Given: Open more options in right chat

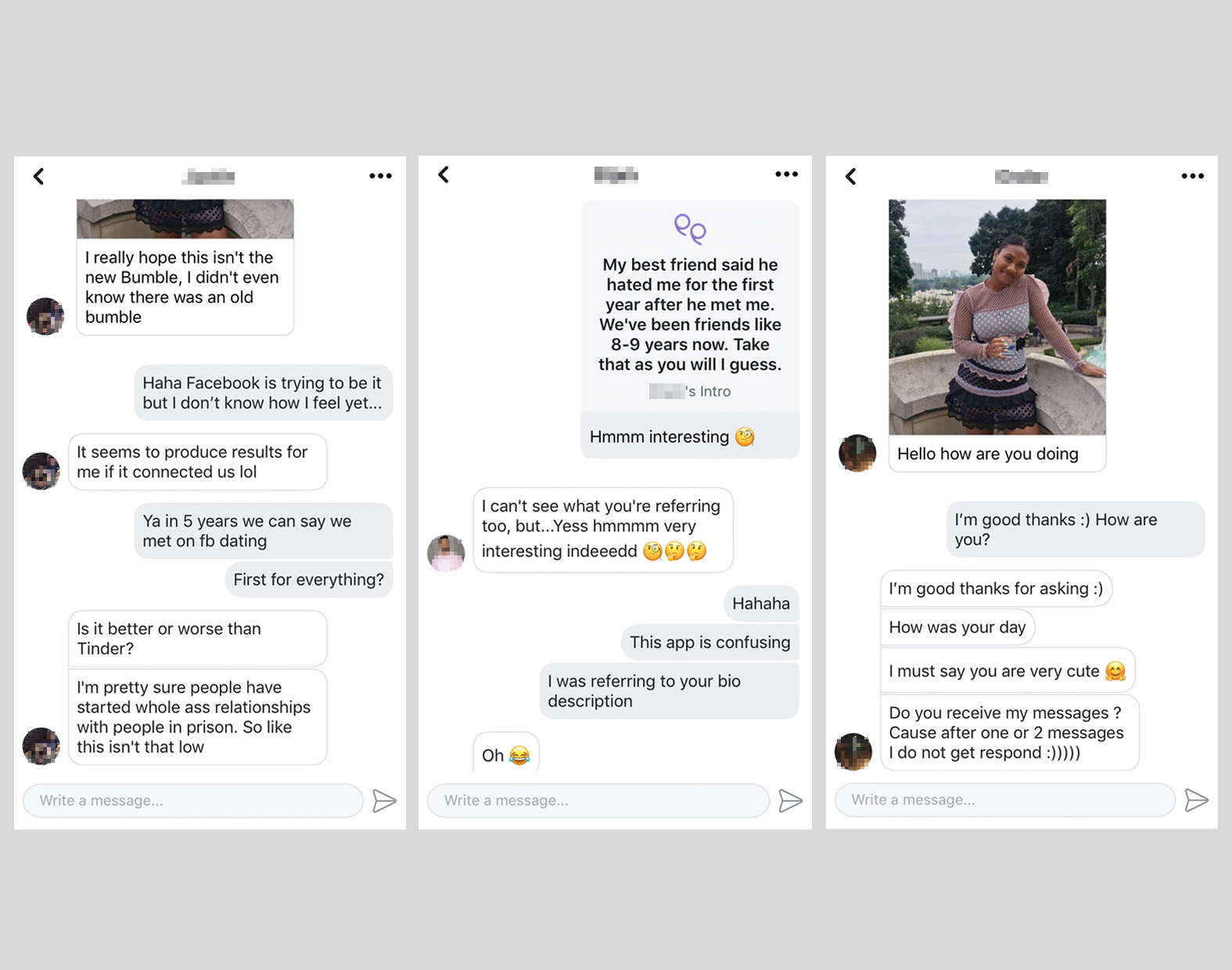Looking at the screenshot, I should (x=1192, y=176).
